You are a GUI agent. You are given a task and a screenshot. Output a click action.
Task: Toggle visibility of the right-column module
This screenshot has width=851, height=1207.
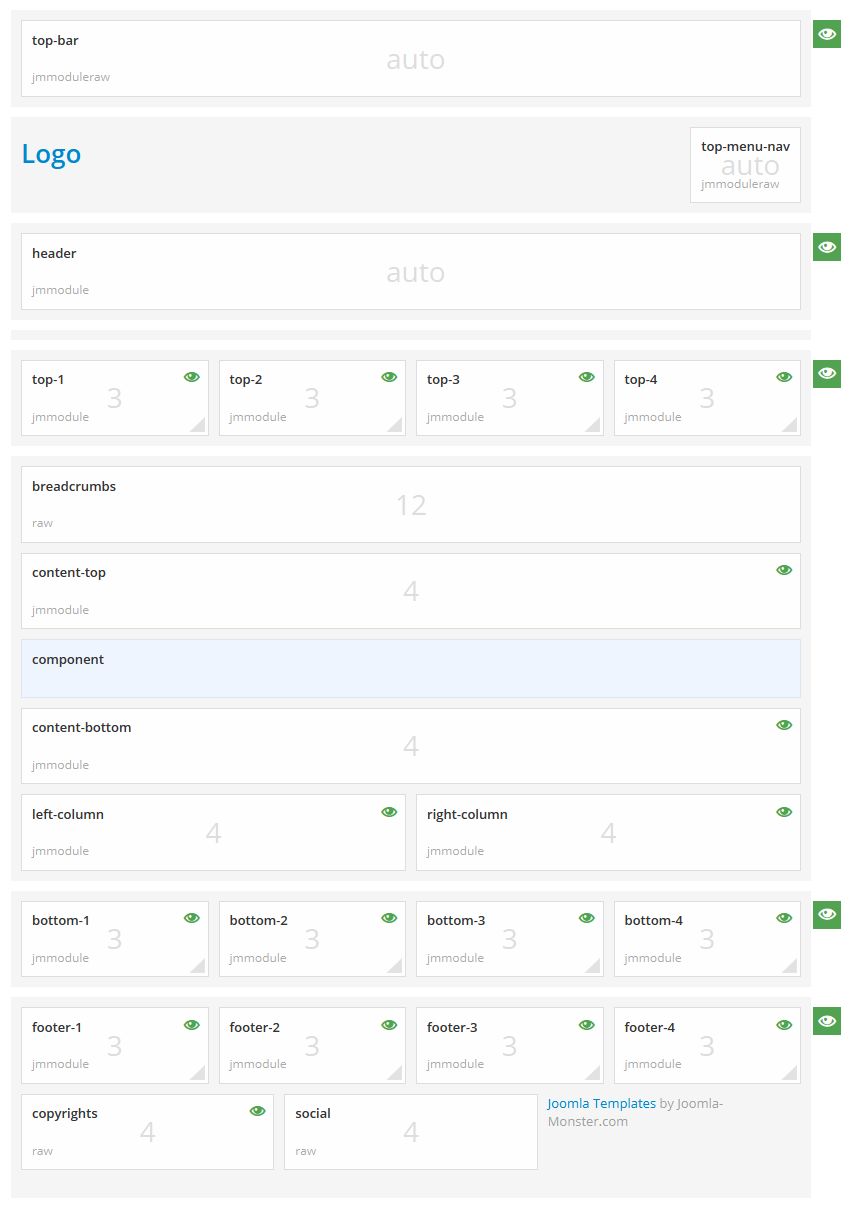(x=784, y=811)
